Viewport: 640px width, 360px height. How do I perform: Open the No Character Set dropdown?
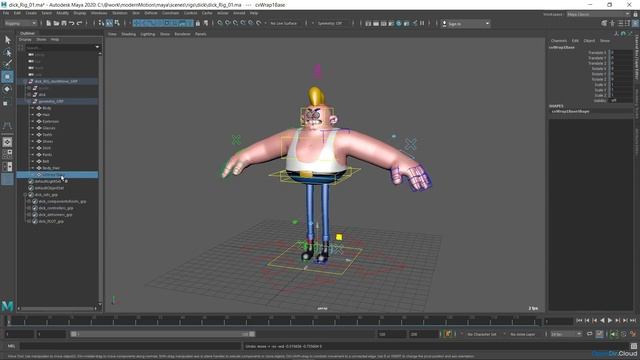coord(482,334)
